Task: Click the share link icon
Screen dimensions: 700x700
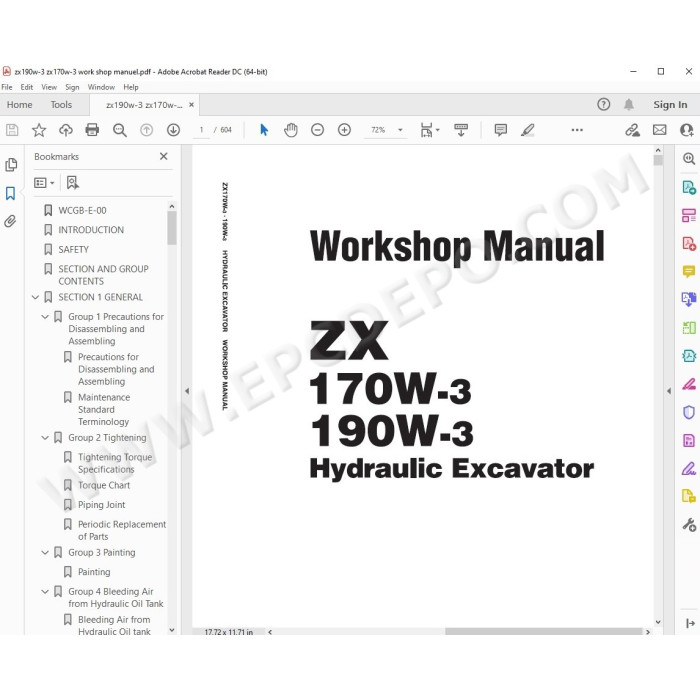Action: [632, 130]
